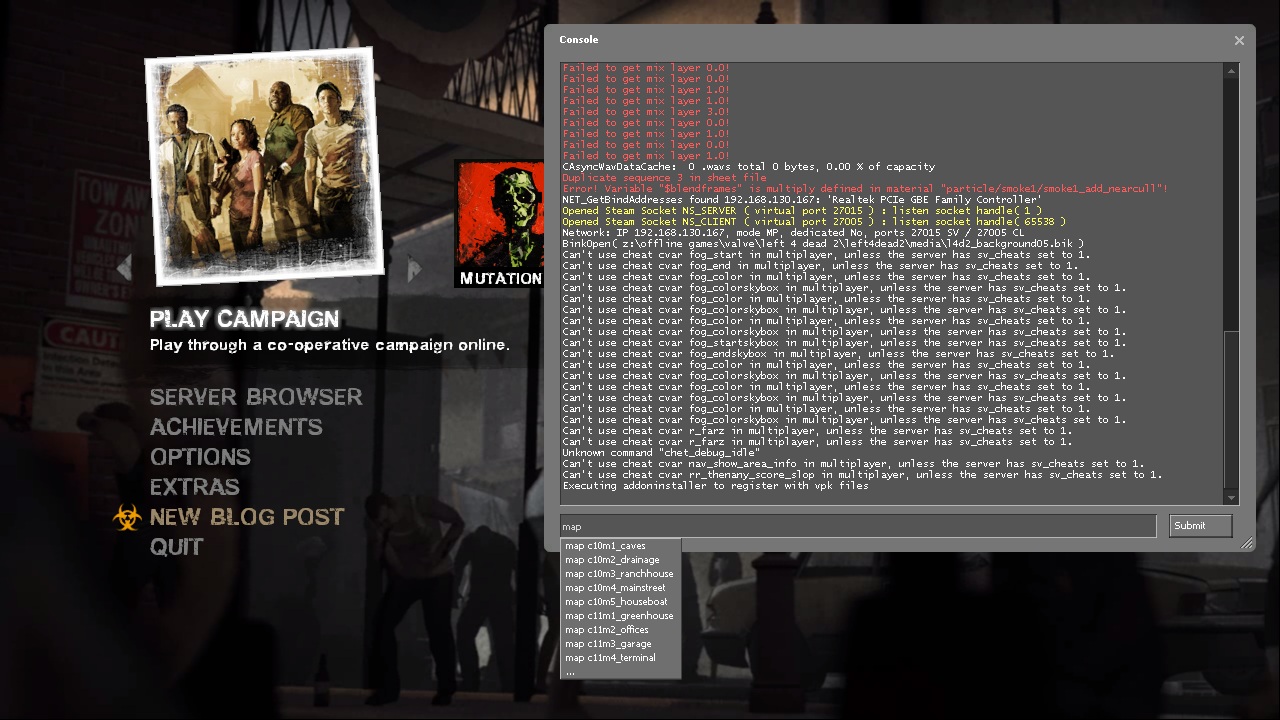This screenshot has width=1280, height=720.
Task: Click the console scrollbar thumb
Action: click(1231, 410)
